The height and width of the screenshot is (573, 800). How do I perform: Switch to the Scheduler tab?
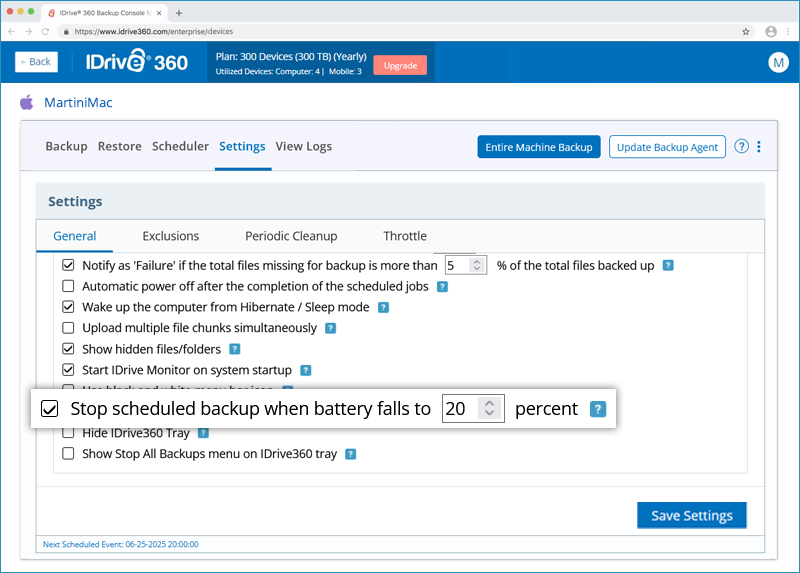coord(181,146)
